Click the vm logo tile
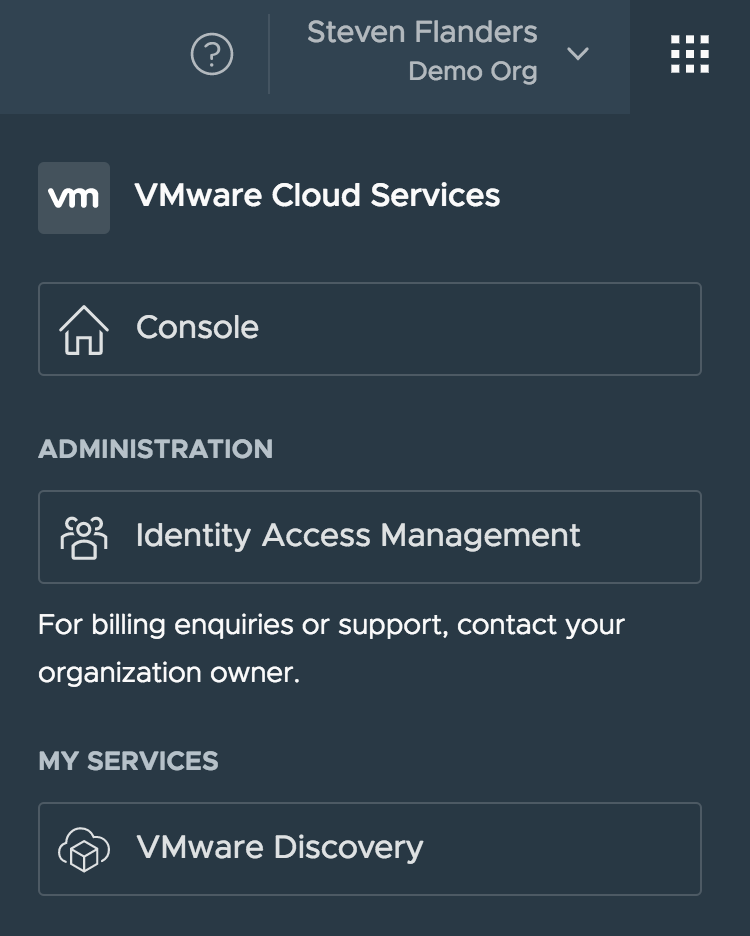Image resolution: width=750 pixels, height=936 pixels. click(x=74, y=198)
